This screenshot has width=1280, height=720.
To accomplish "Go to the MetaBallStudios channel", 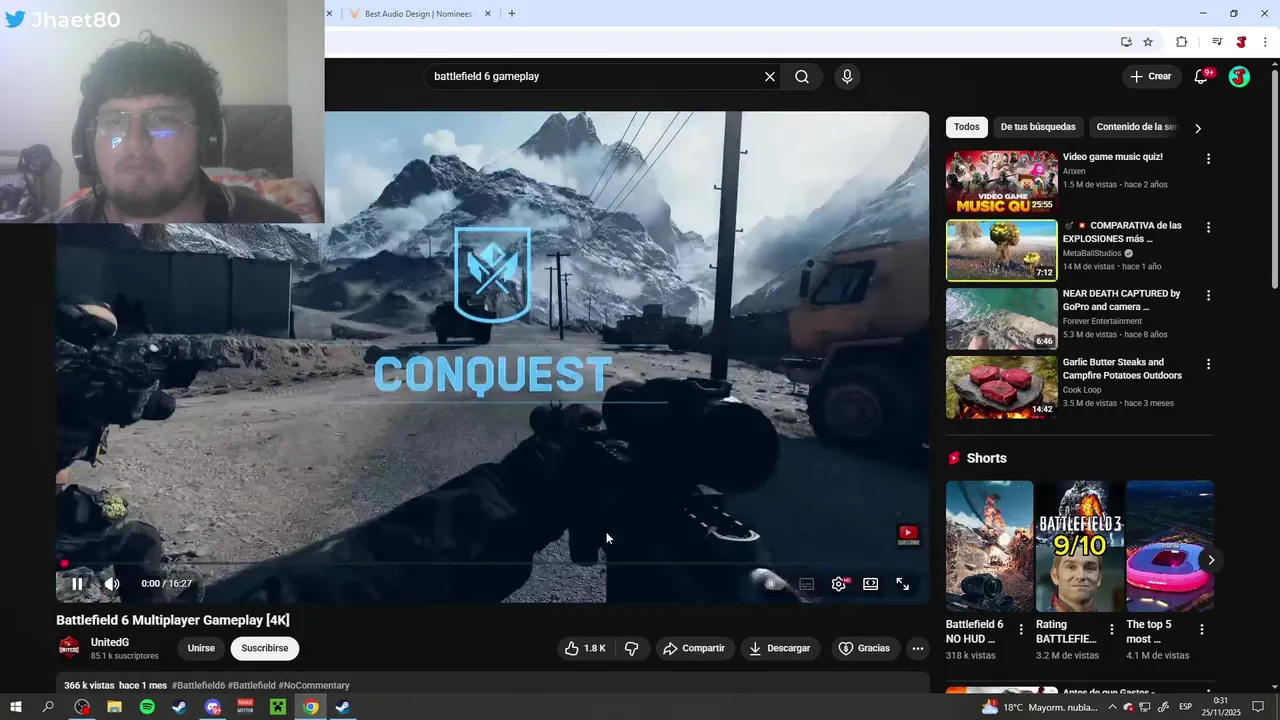I will tap(1092, 253).
